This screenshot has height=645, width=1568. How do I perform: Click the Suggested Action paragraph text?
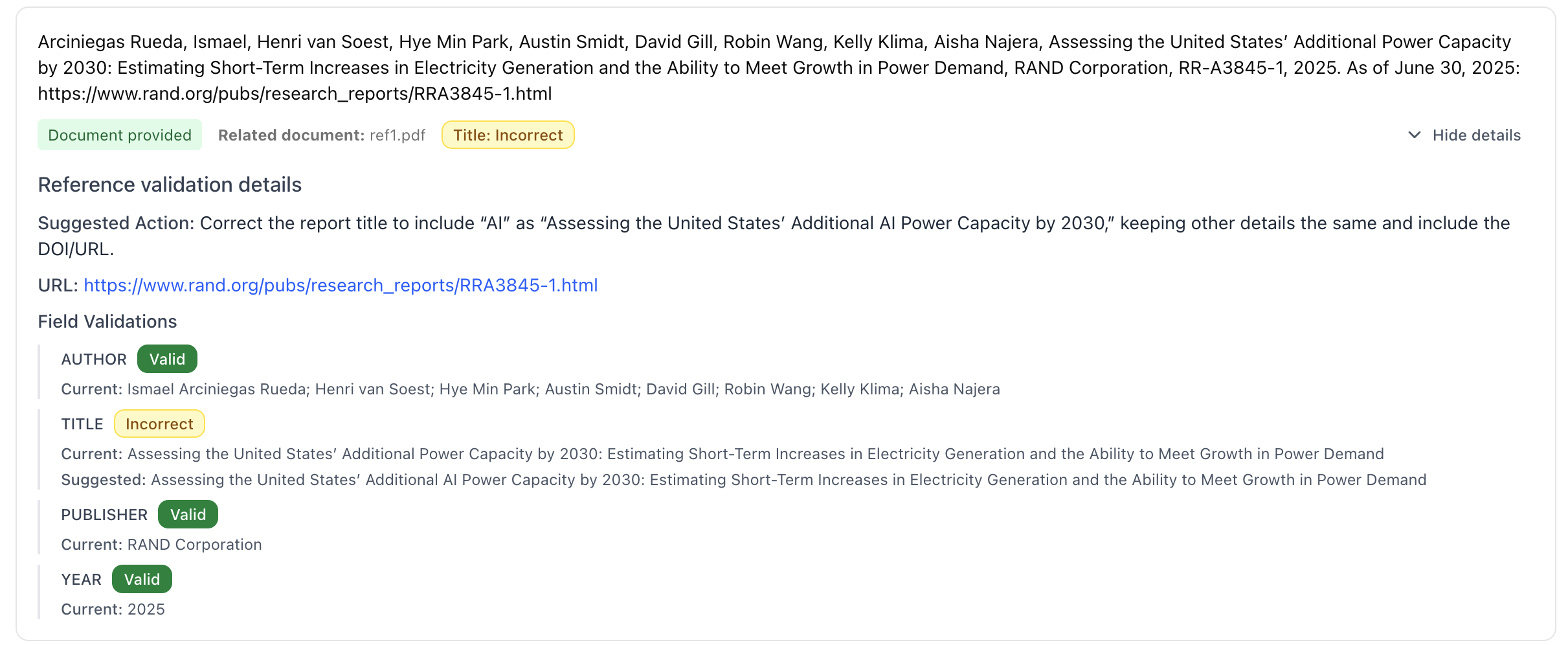(x=773, y=223)
